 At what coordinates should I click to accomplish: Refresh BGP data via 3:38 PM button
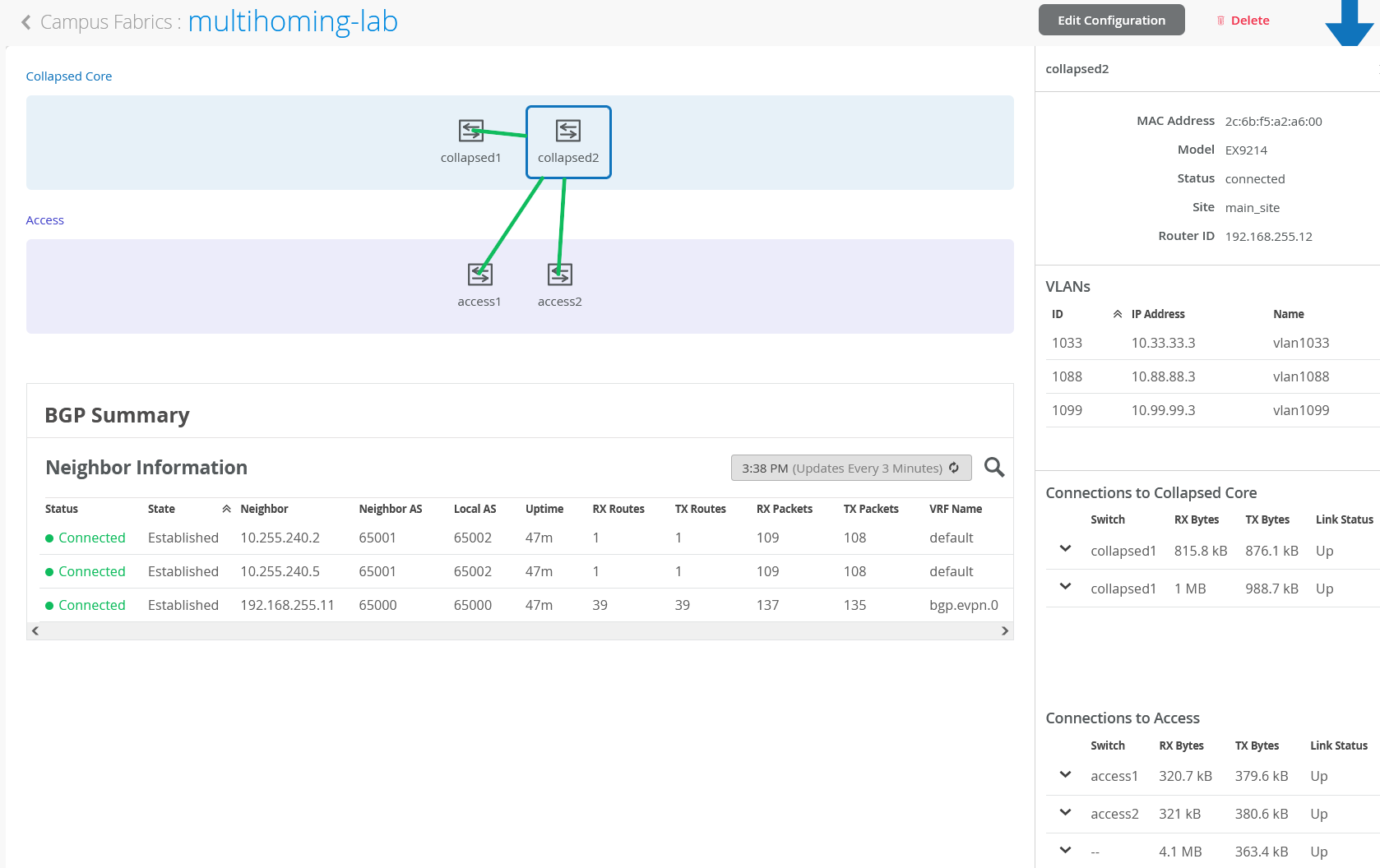pos(850,469)
